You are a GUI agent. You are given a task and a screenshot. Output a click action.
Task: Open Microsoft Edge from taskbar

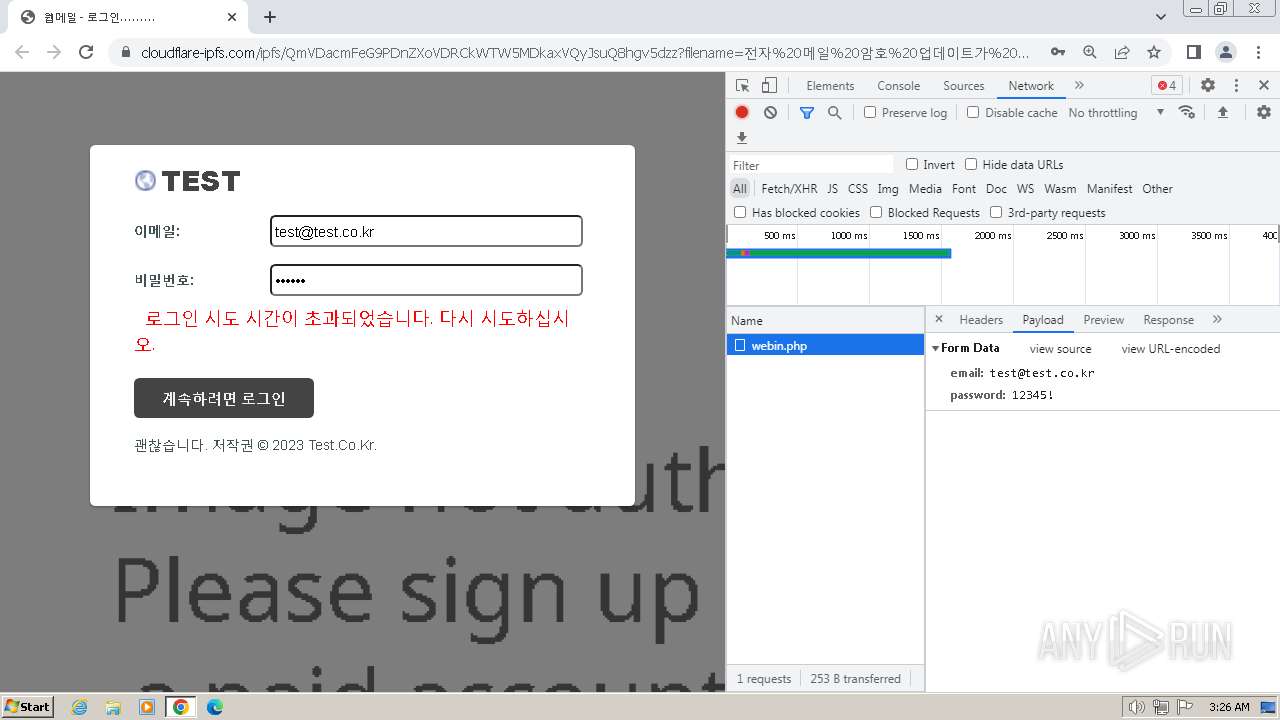214,707
